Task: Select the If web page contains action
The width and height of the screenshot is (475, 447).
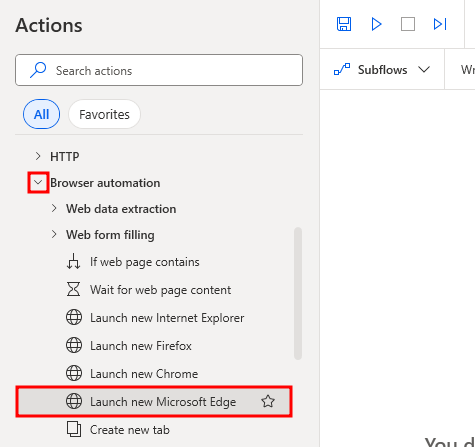Action: point(145,262)
